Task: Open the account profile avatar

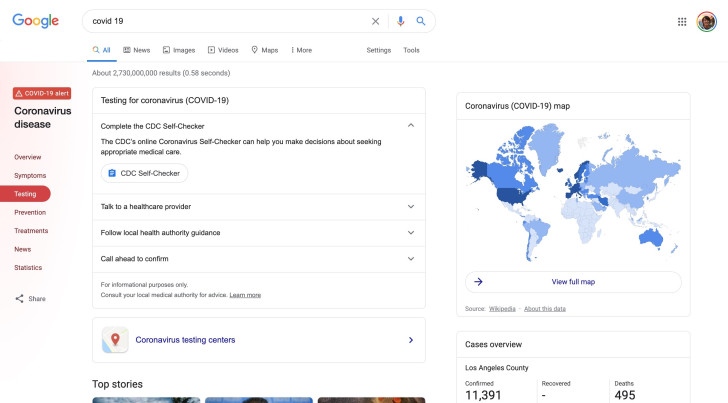Action: (706, 21)
